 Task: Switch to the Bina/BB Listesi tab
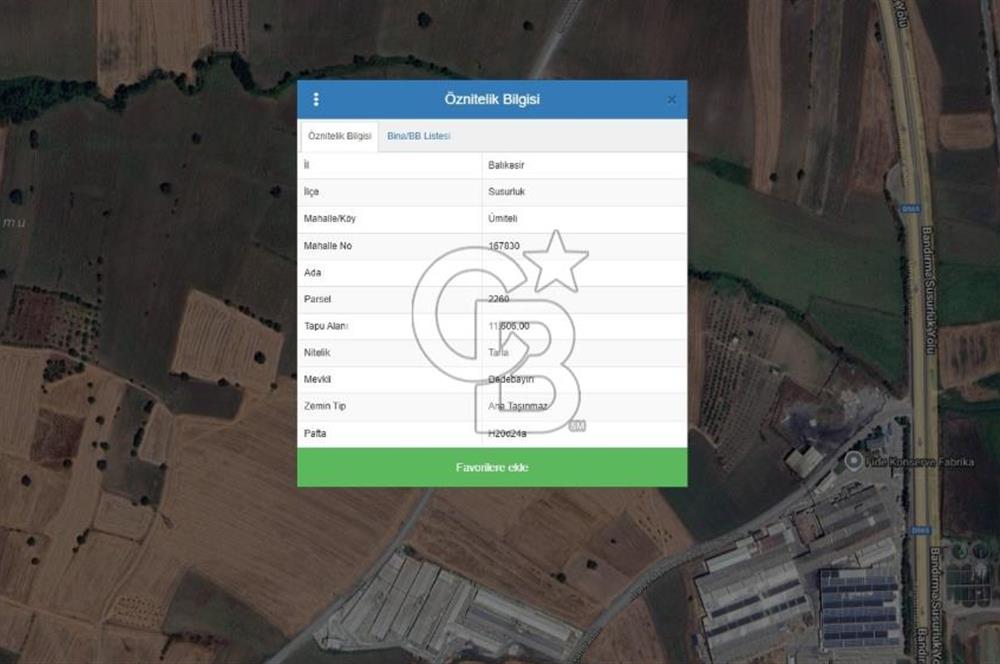418,136
